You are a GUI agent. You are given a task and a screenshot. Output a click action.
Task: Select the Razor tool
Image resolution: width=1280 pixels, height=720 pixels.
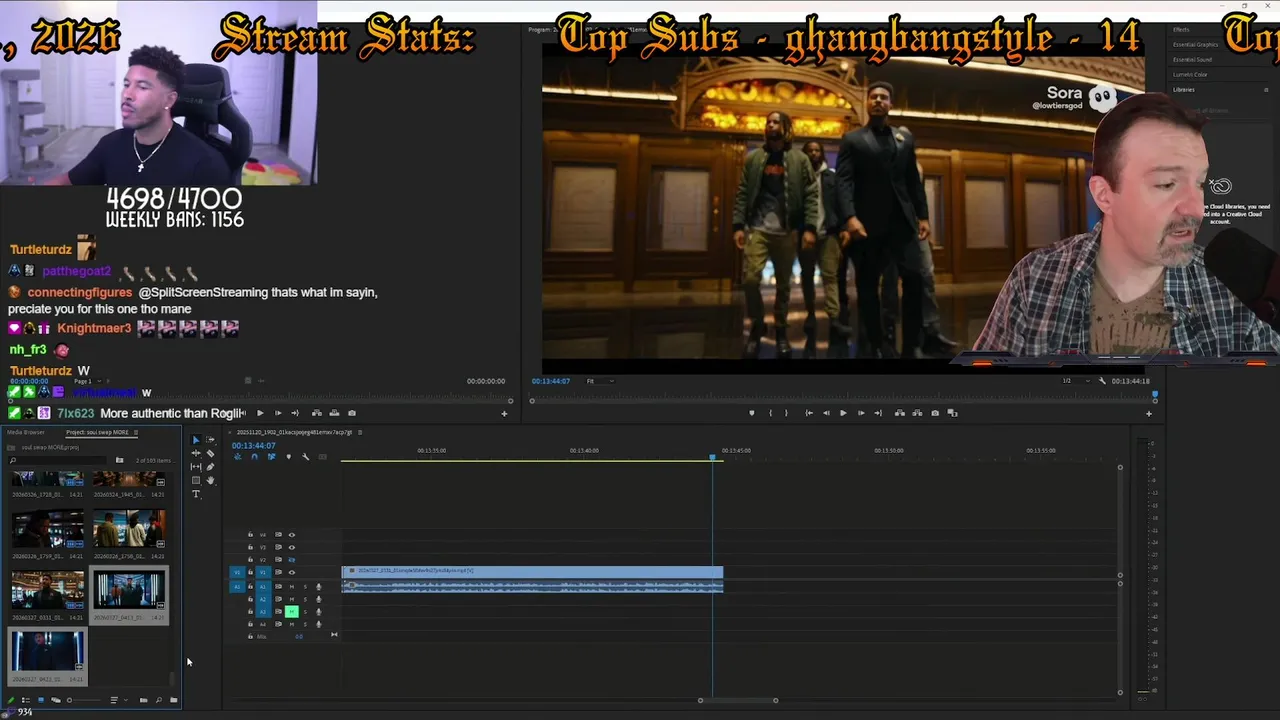pyautogui.click(x=210, y=454)
